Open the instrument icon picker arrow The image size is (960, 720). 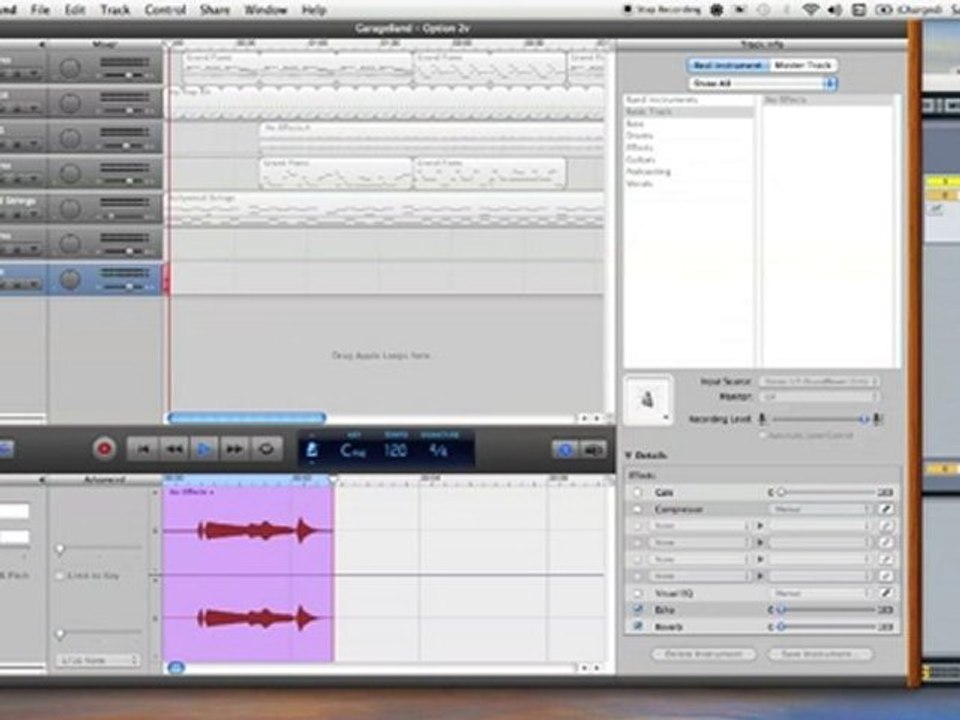[x=666, y=418]
